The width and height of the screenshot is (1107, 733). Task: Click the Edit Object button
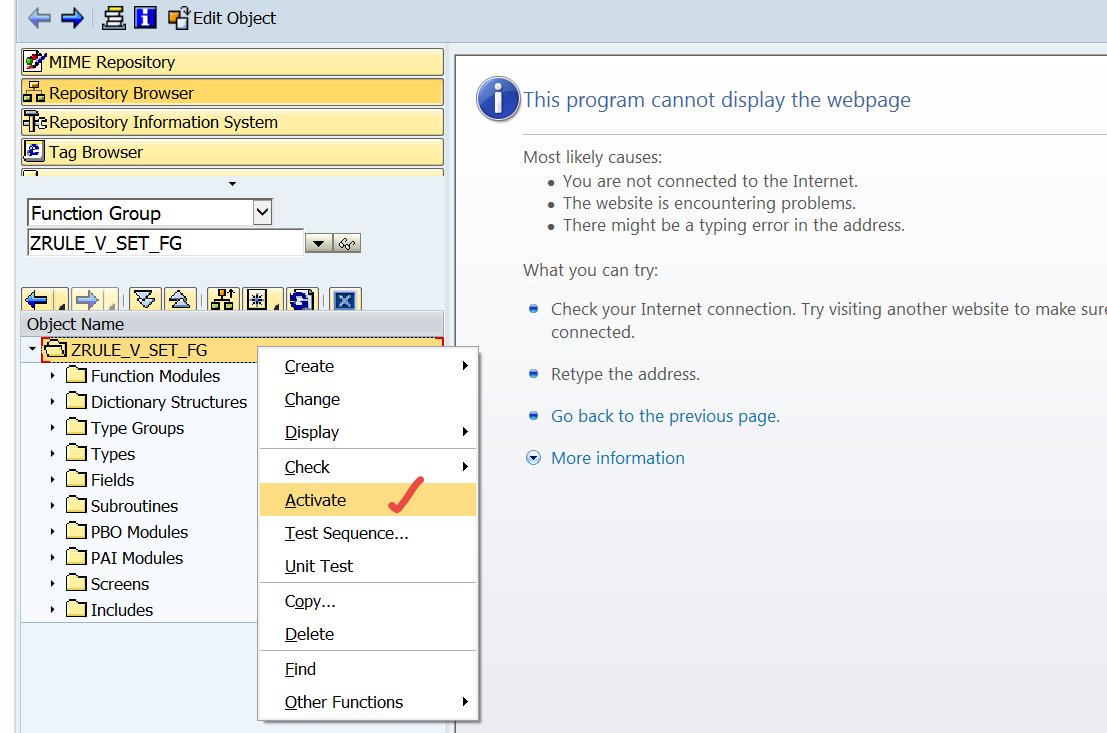pyautogui.click(x=222, y=18)
